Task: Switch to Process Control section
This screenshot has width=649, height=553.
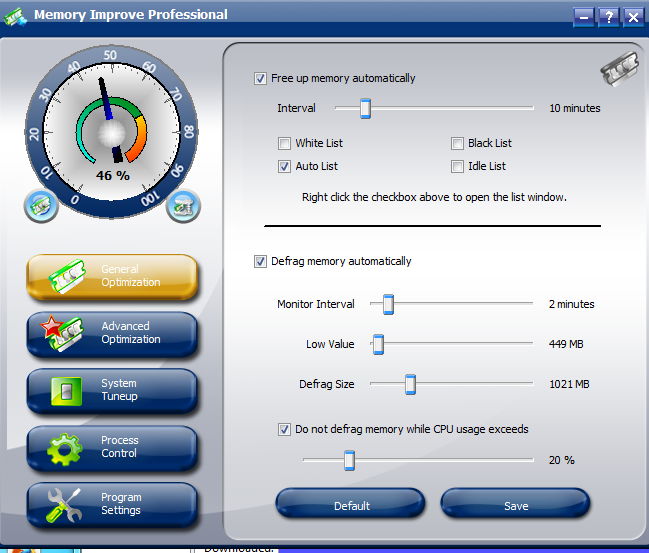Action: coord(112,448)
